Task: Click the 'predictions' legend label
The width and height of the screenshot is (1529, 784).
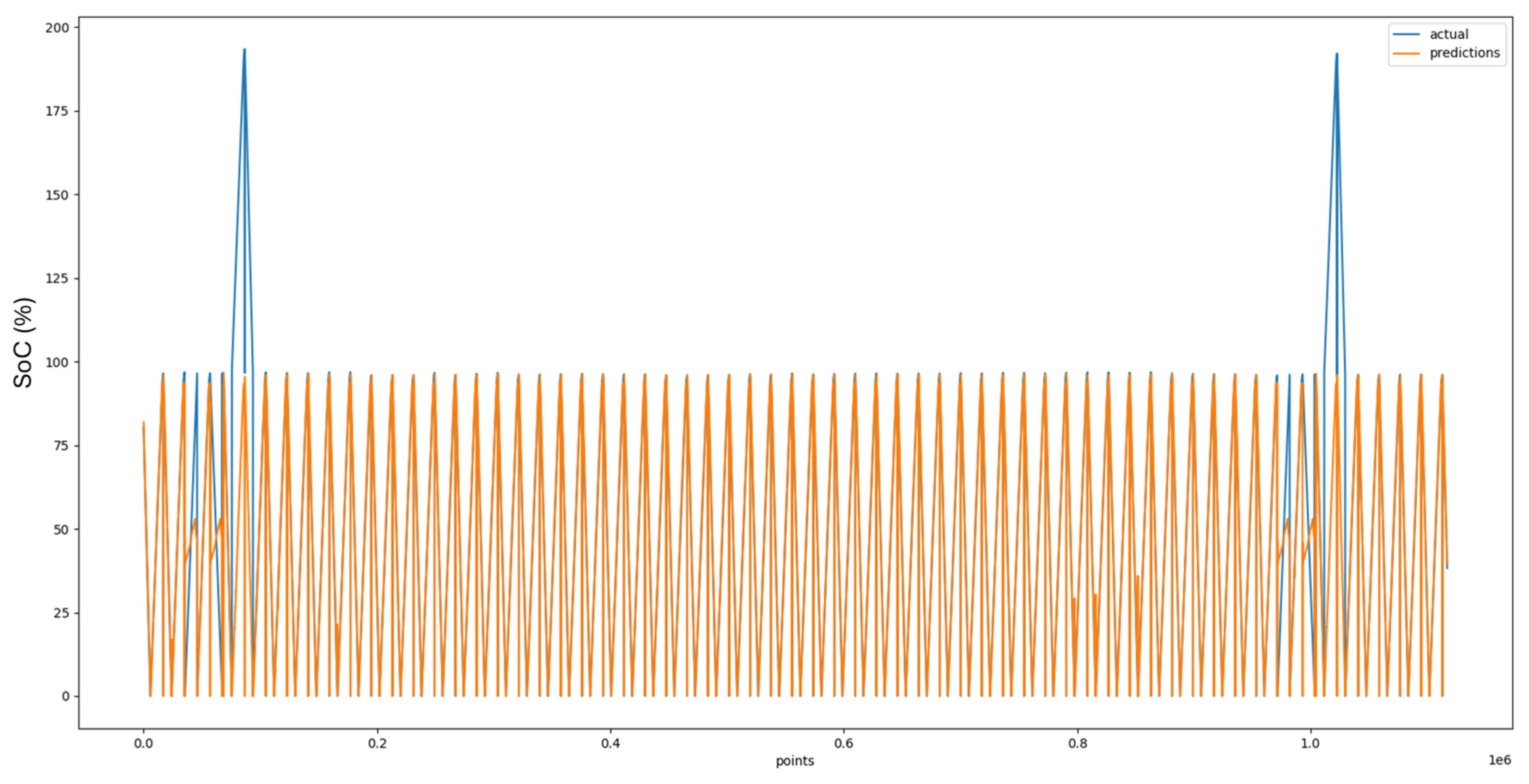Action: coord(1464,53)
